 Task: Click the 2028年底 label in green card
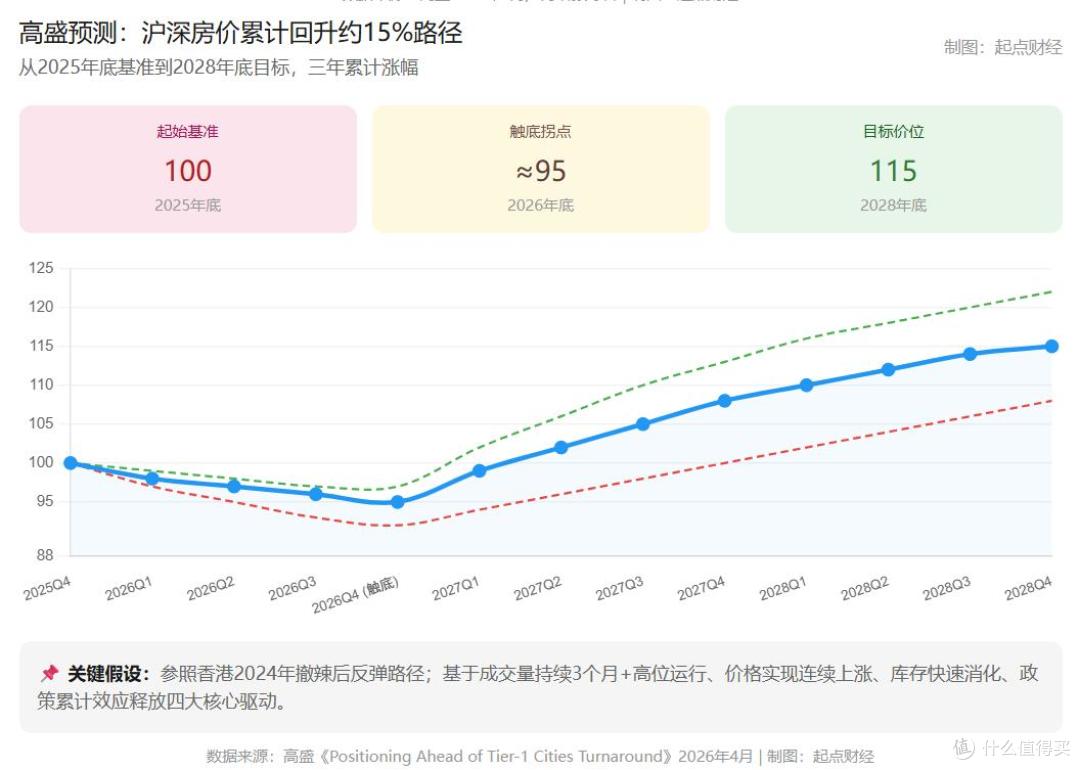point(893,205)
